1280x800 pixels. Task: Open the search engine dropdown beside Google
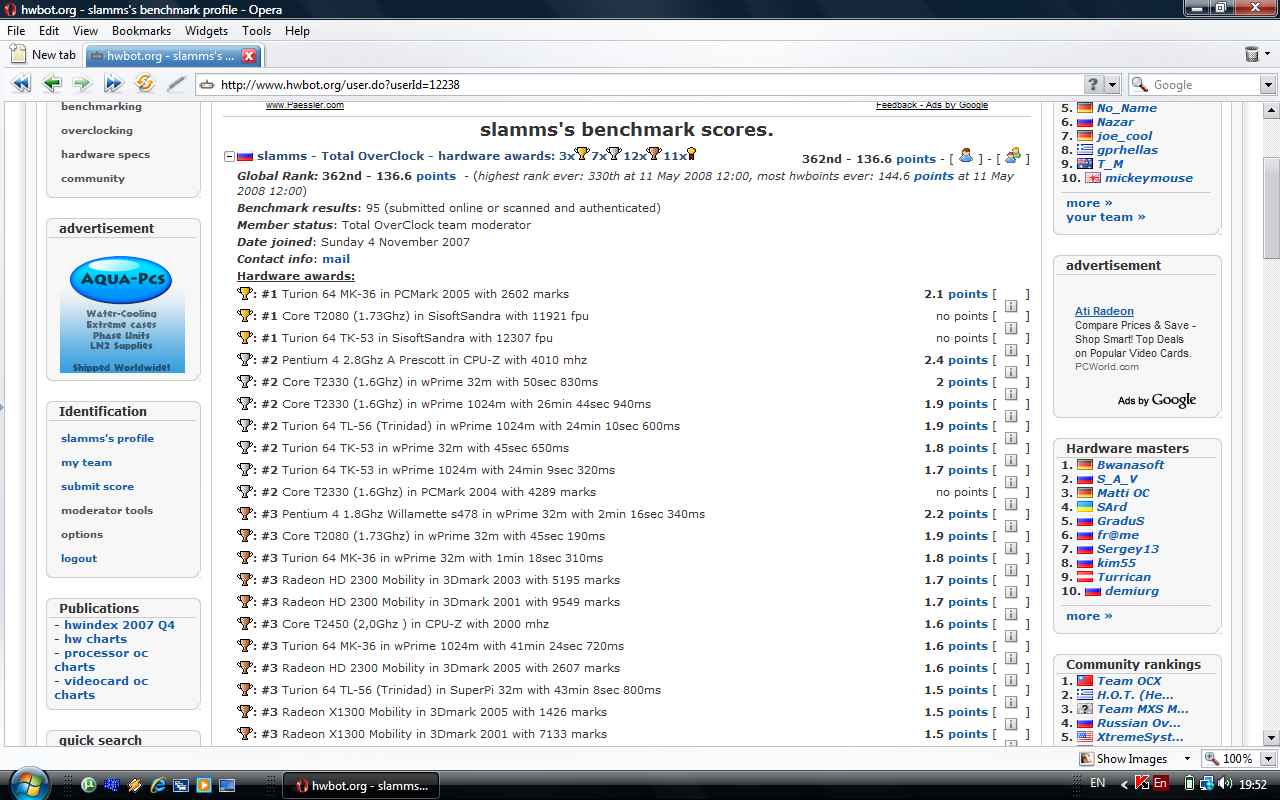[x=1268, y=85]
